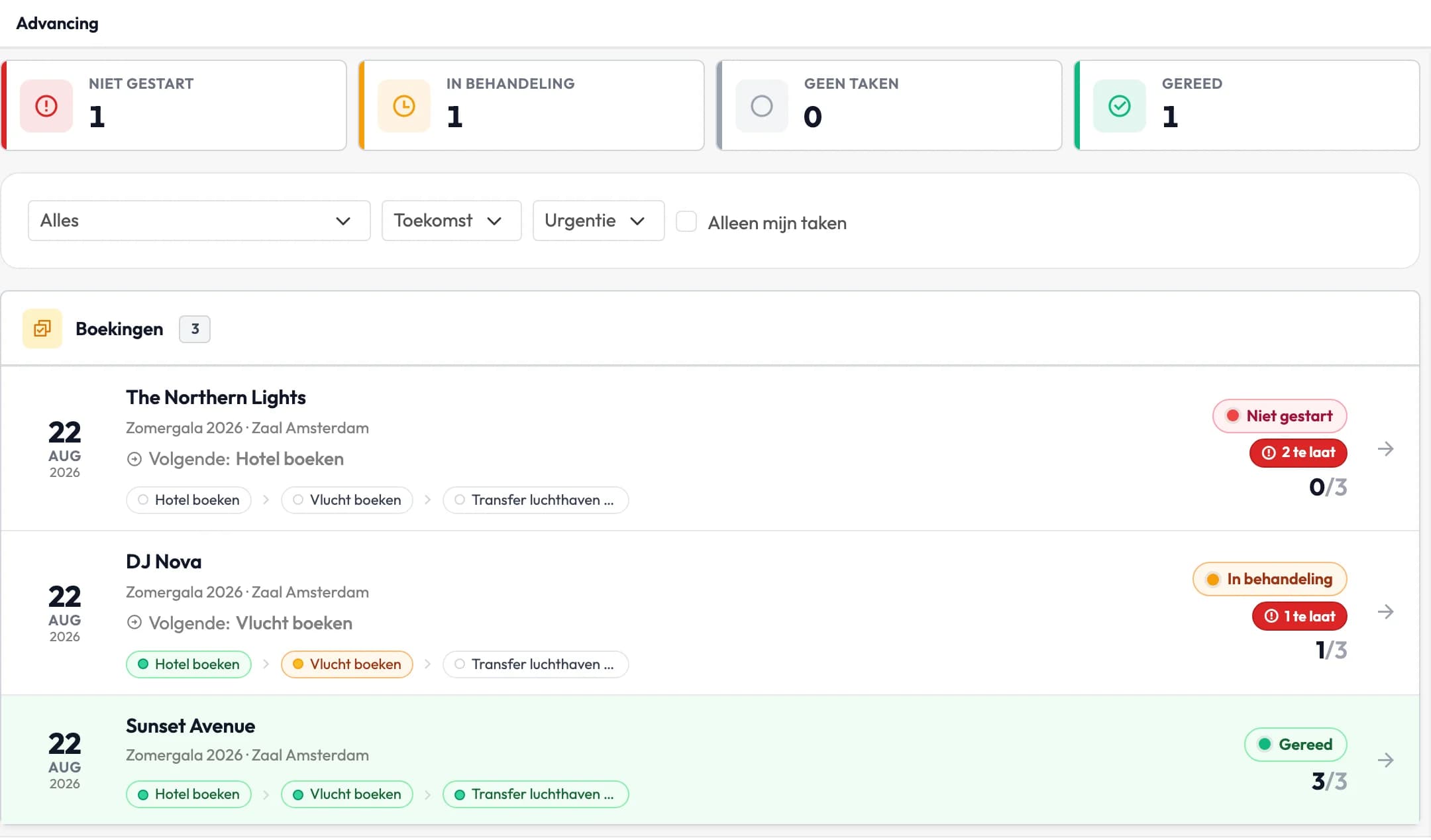Image resolution: width=1431 pixels, height=840 pixels.
Task: Open the Alles filter dropdown
Action: [199, 221]
